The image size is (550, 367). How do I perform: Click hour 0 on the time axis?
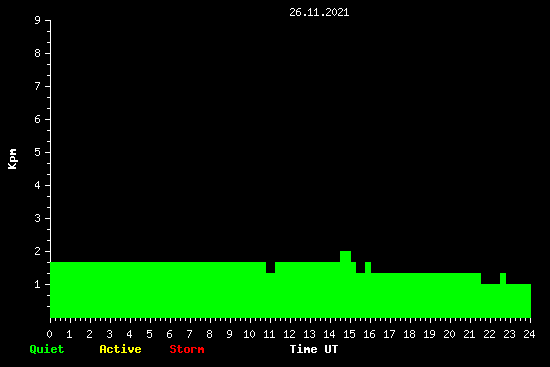[x=49, y=334]
